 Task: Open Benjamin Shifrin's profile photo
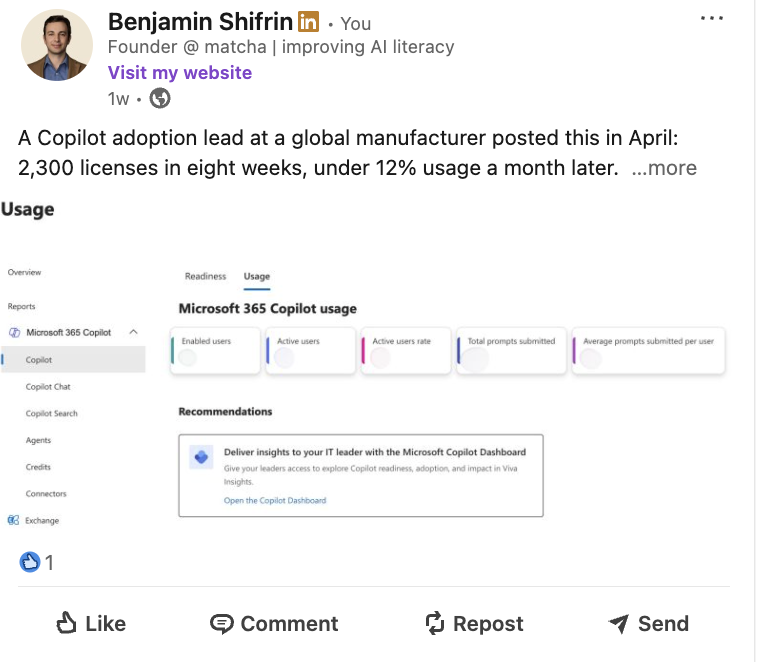(x=57, y=45)
